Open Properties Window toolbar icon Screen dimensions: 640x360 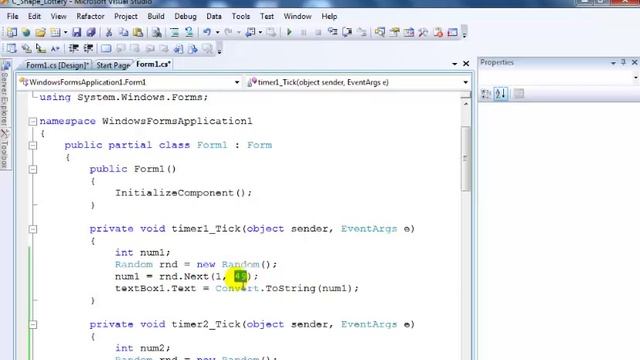(x=394, y=32)
